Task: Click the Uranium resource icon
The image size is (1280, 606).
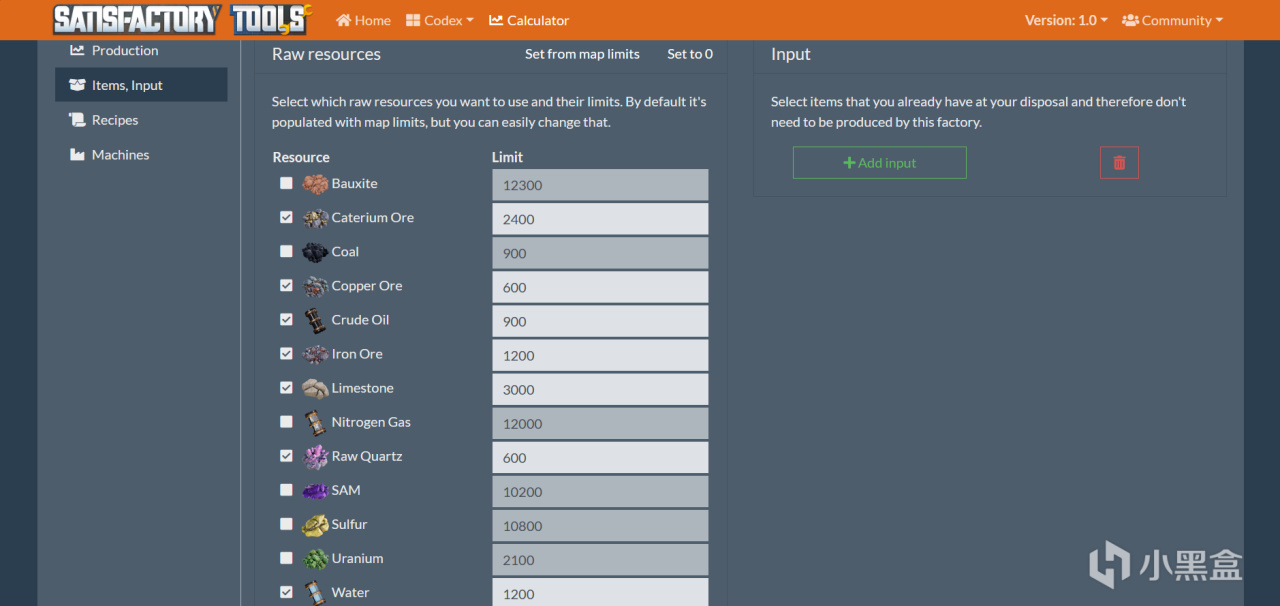Action: tap(315, 558)
